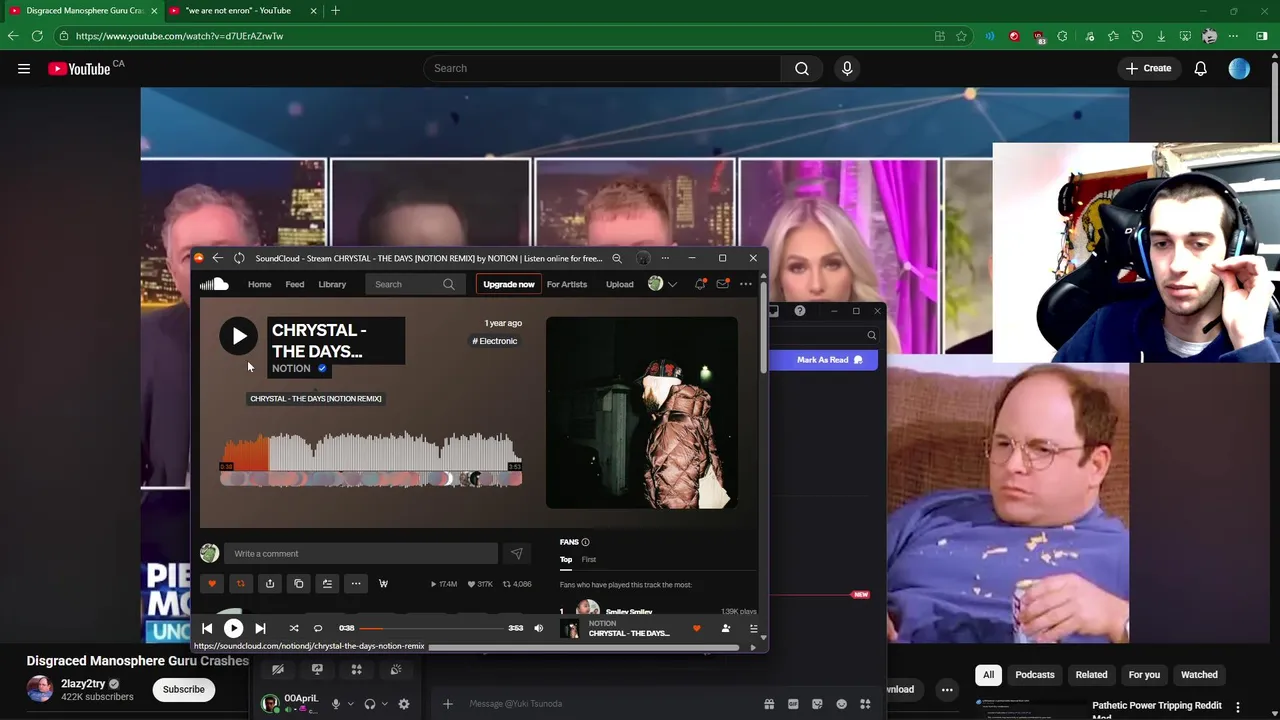Open track more actions ellipsis

coord(356,584)
